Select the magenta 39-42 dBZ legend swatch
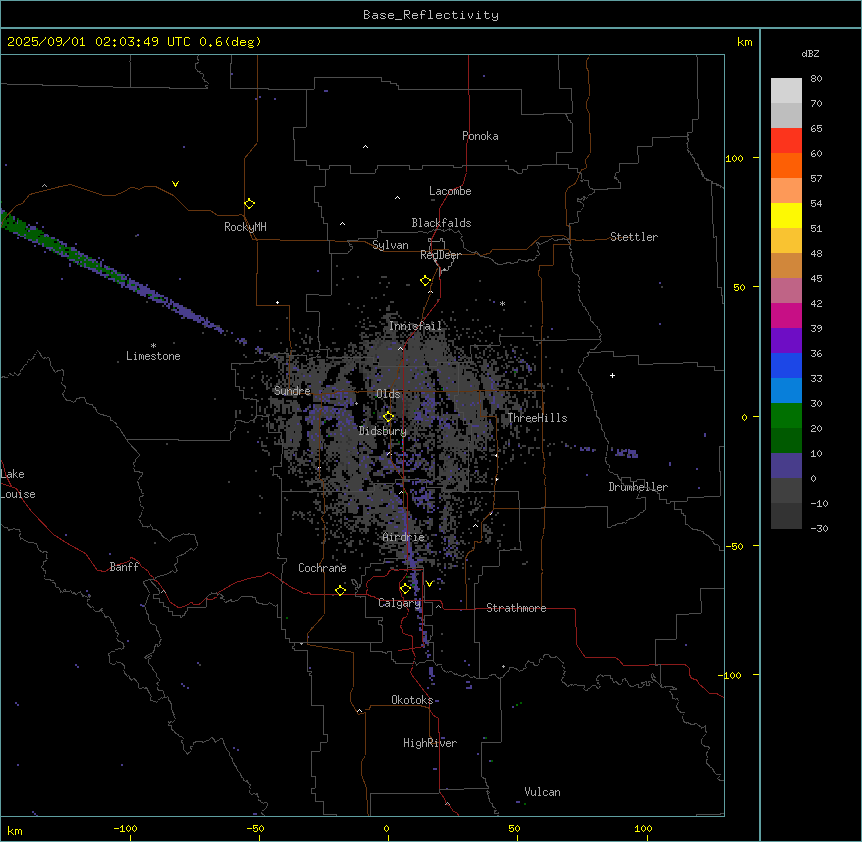 [x=786, y=315]
